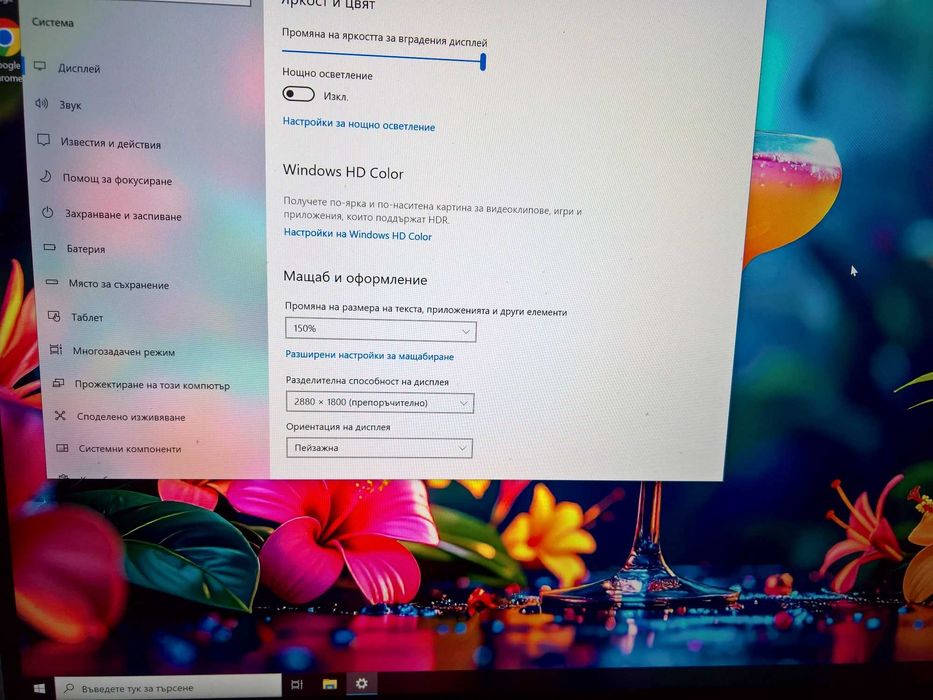This screenshot has height=700, width=933.
Task: Open the 2880 × 1800 resolution dropdown
Action: point(380,403)
